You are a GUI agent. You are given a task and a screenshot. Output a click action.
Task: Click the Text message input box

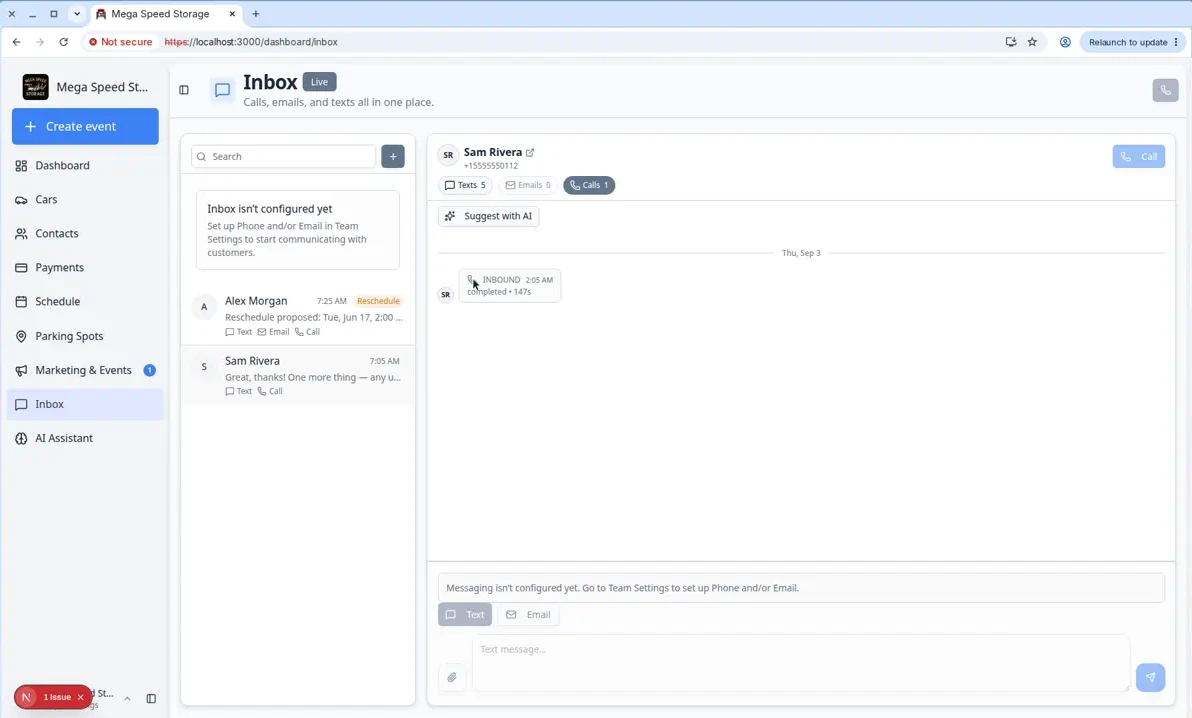[801, 663]
